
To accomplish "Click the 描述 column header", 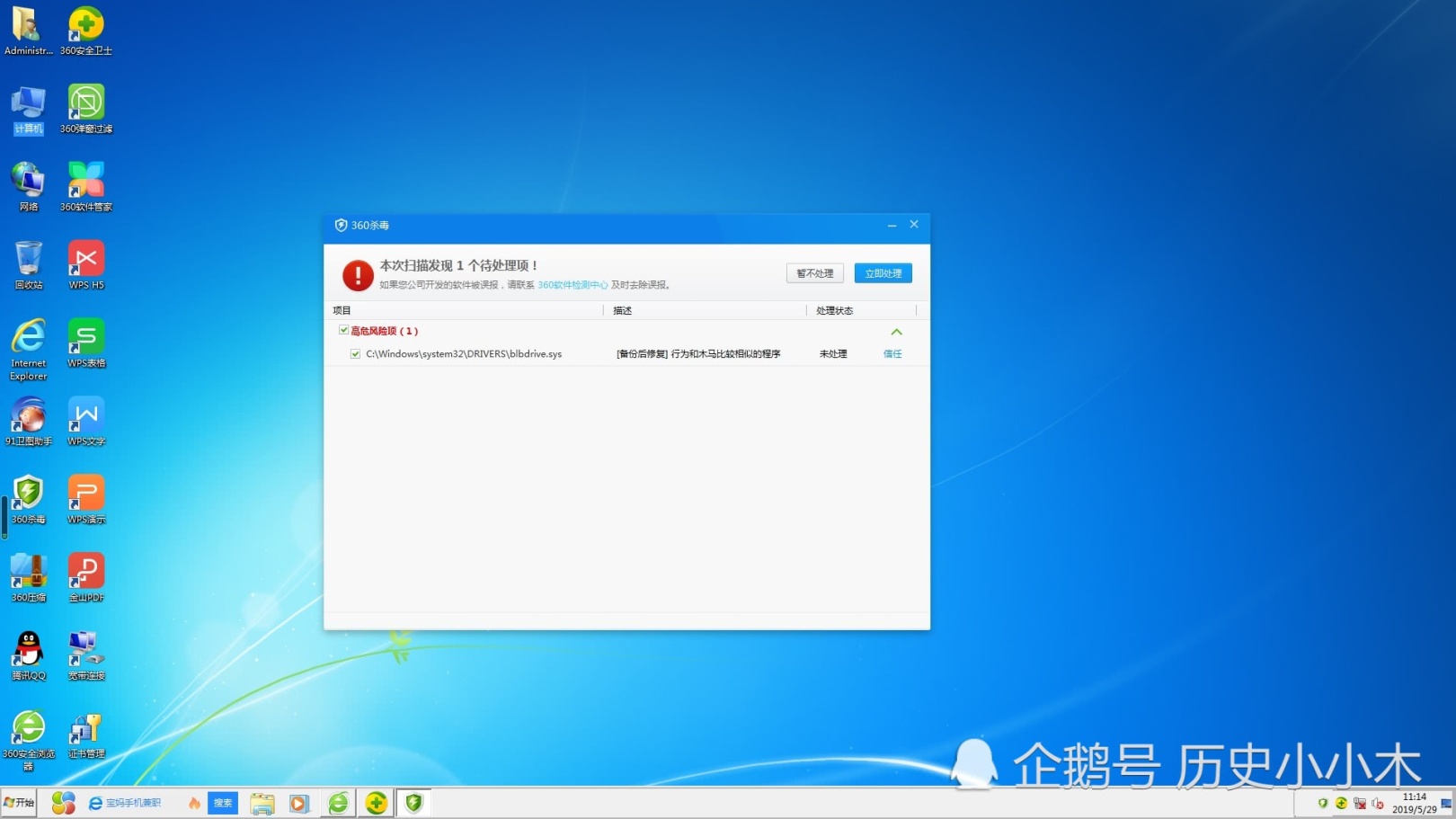I will pyautogui.click(x=622, y=310).
